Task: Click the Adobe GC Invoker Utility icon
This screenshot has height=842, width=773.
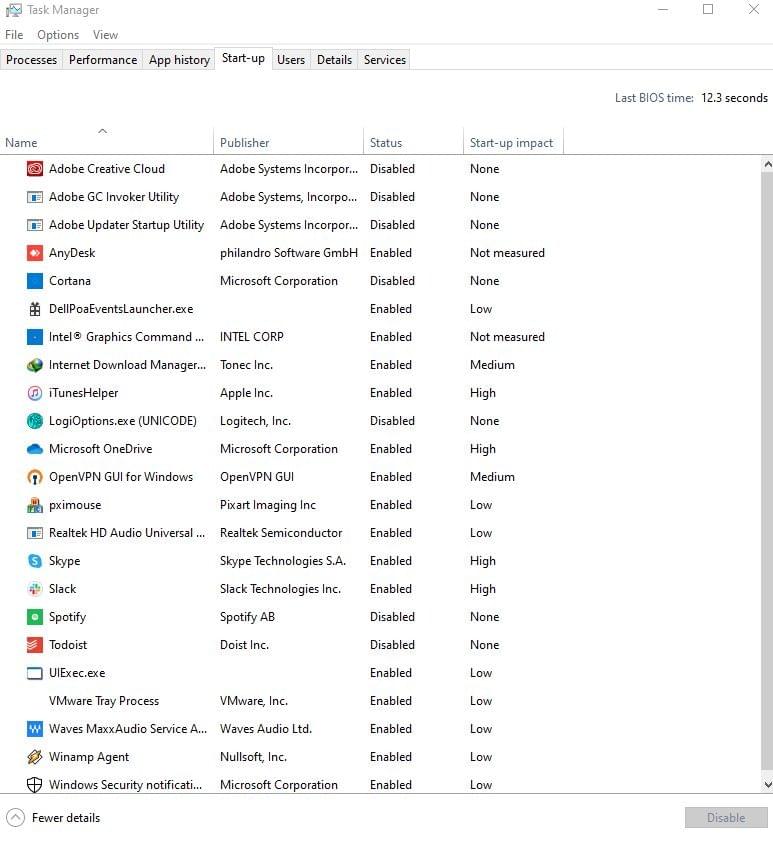Action: click(35, 197)
